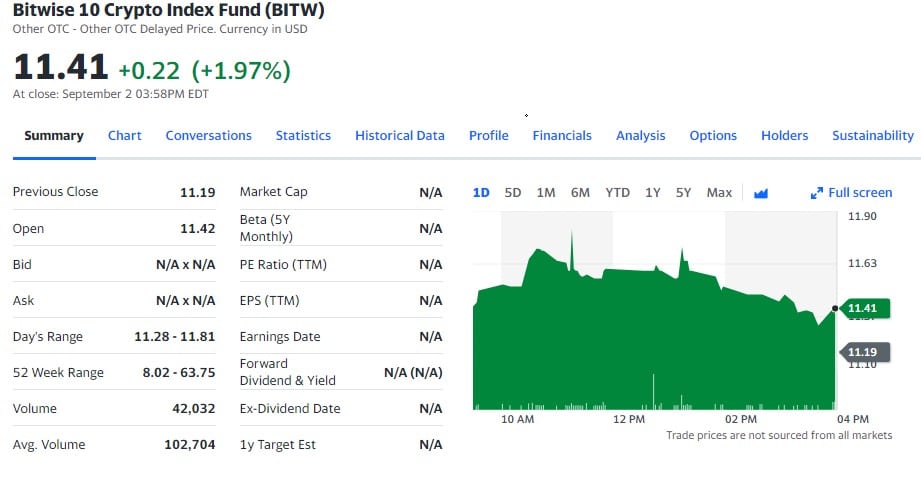Click the EPS (TTM) label
921x478 pixels.
click(270, 301)
